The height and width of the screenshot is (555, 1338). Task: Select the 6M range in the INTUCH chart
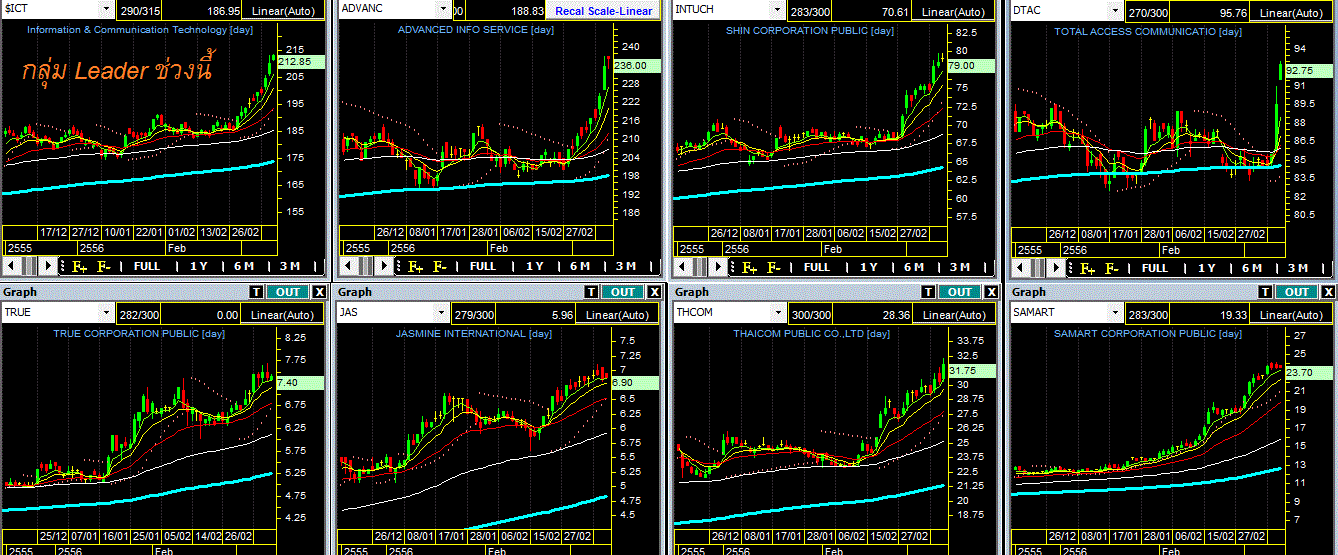(x=914, y=267)
